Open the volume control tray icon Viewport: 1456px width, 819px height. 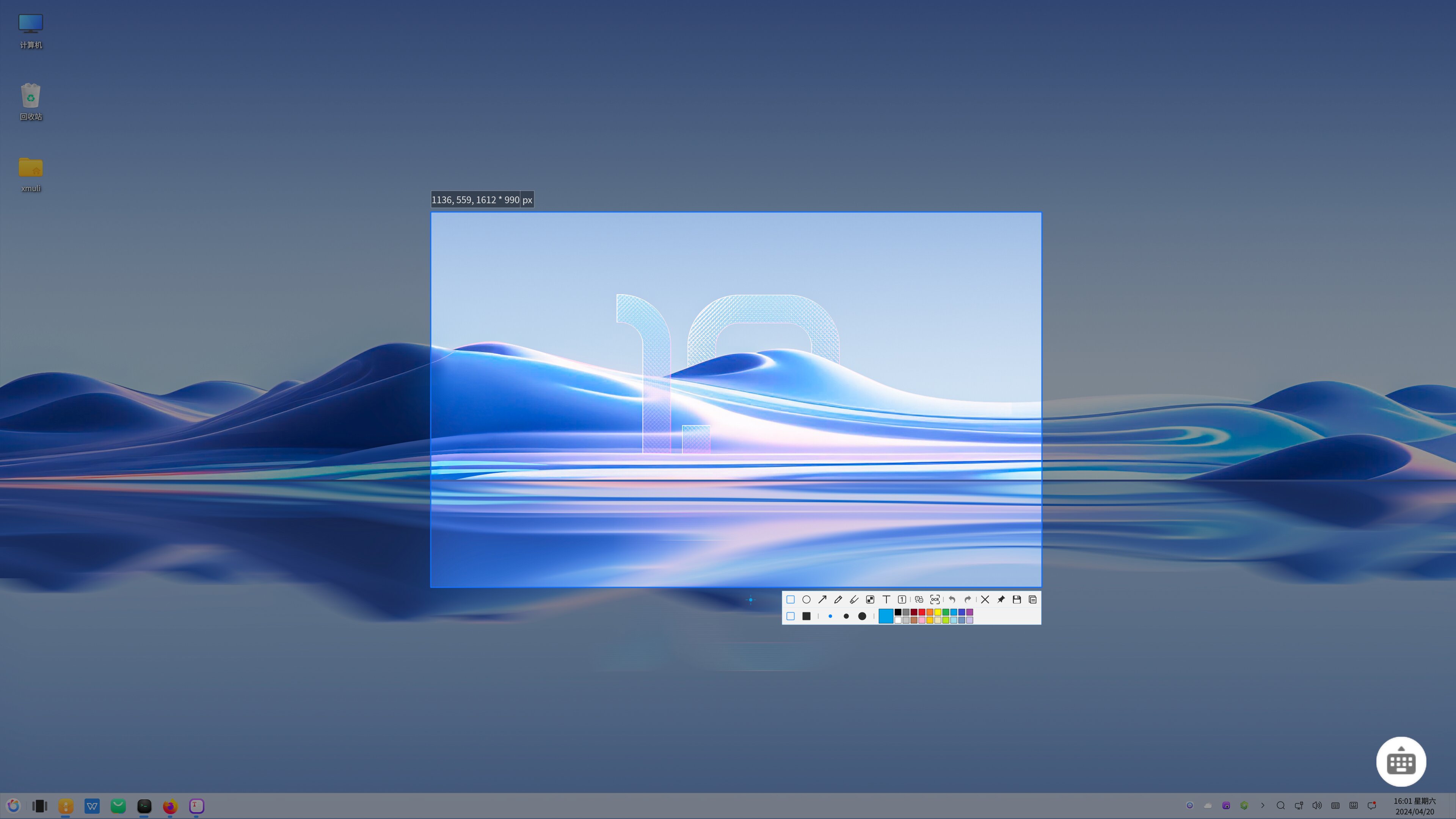click(1317, 806)
